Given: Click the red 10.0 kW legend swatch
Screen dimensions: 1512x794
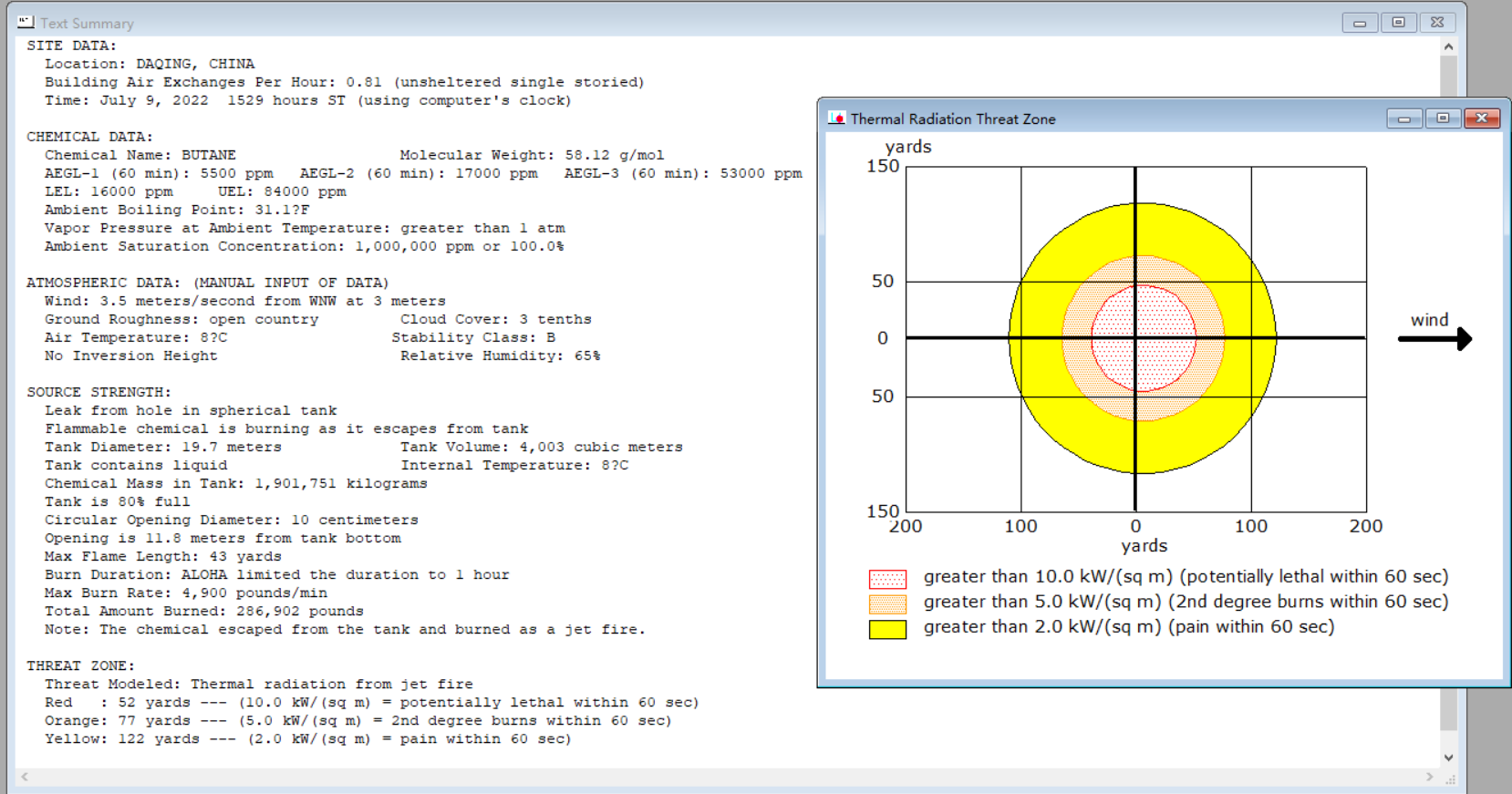Looking at the screenshot, I should 887,579.
